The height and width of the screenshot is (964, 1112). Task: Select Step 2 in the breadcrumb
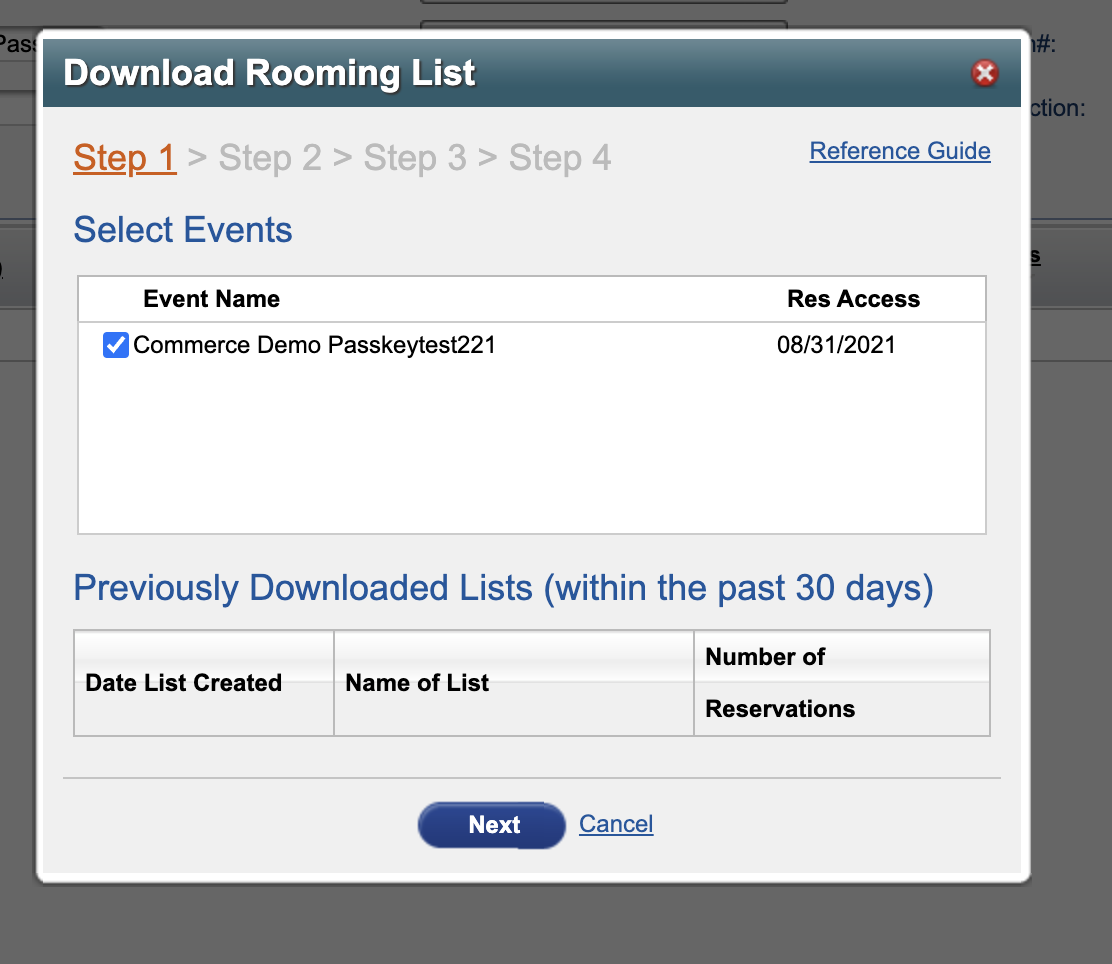pos(269,157)
